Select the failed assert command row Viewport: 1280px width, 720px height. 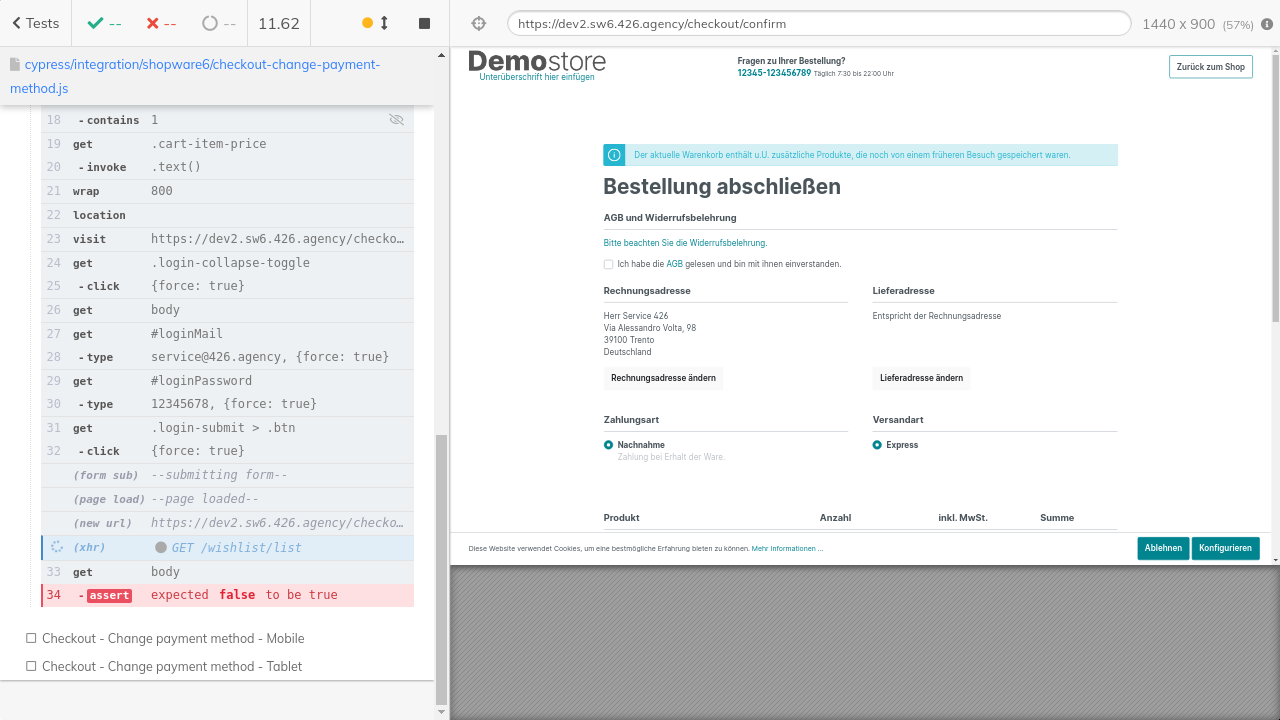(227, 595)
